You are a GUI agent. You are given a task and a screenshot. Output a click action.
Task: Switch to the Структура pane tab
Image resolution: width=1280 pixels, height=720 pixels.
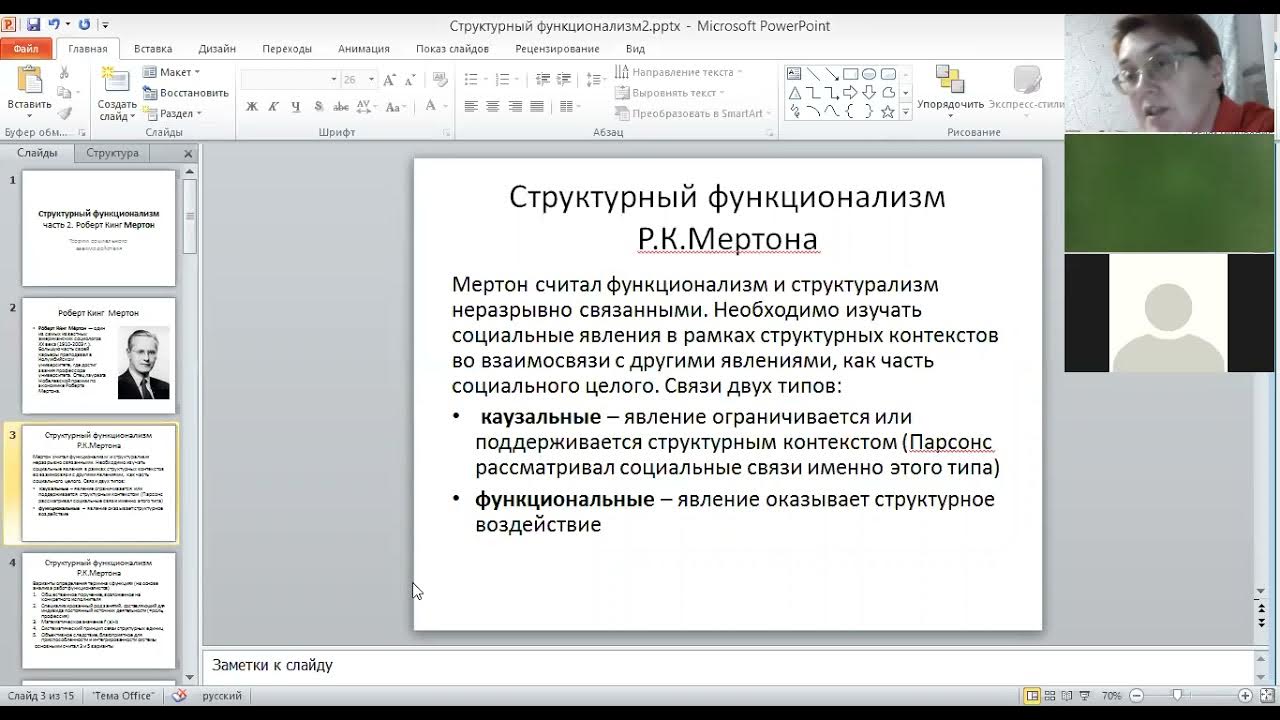pos(112,153)
